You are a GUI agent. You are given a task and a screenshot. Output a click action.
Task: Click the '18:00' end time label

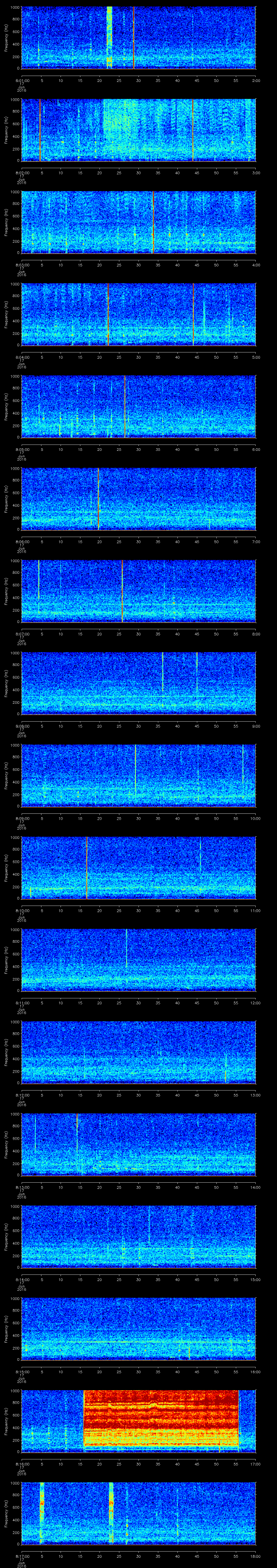point(255,1556)
